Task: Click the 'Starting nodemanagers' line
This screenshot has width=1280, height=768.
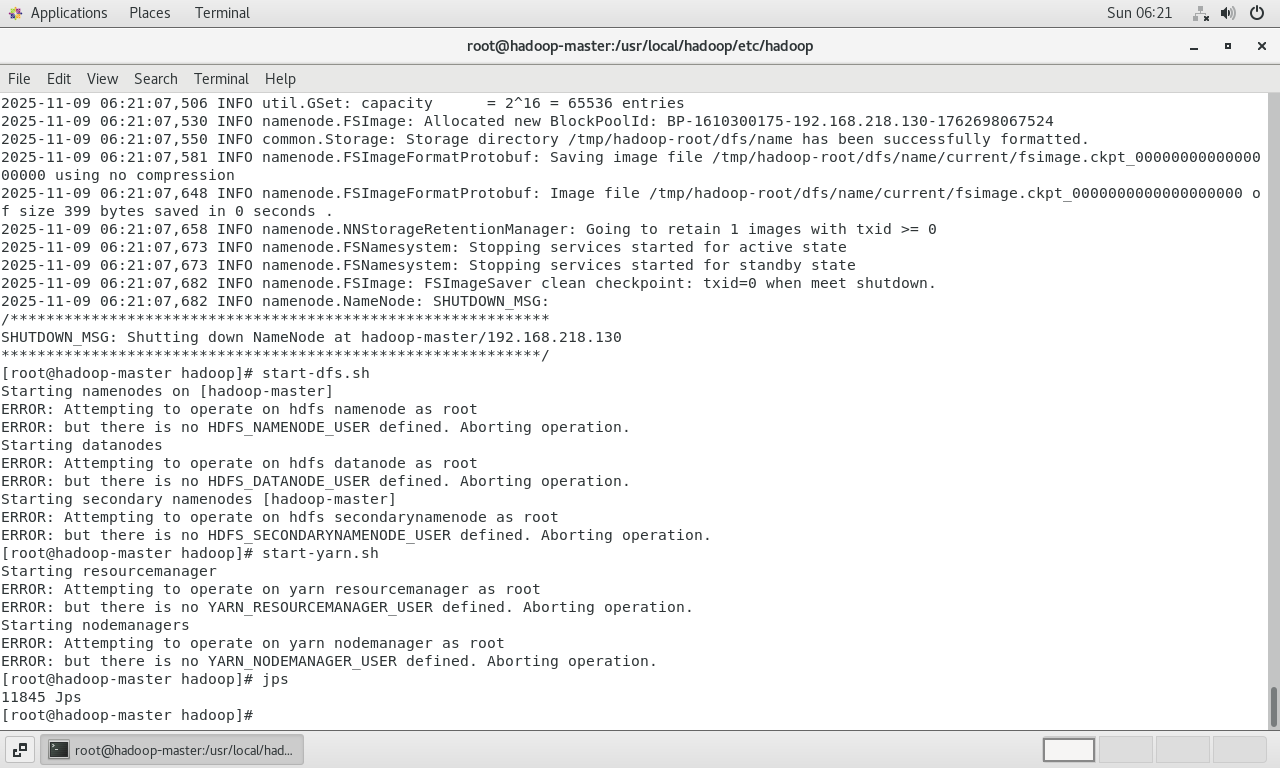Action: pos(95,625)
